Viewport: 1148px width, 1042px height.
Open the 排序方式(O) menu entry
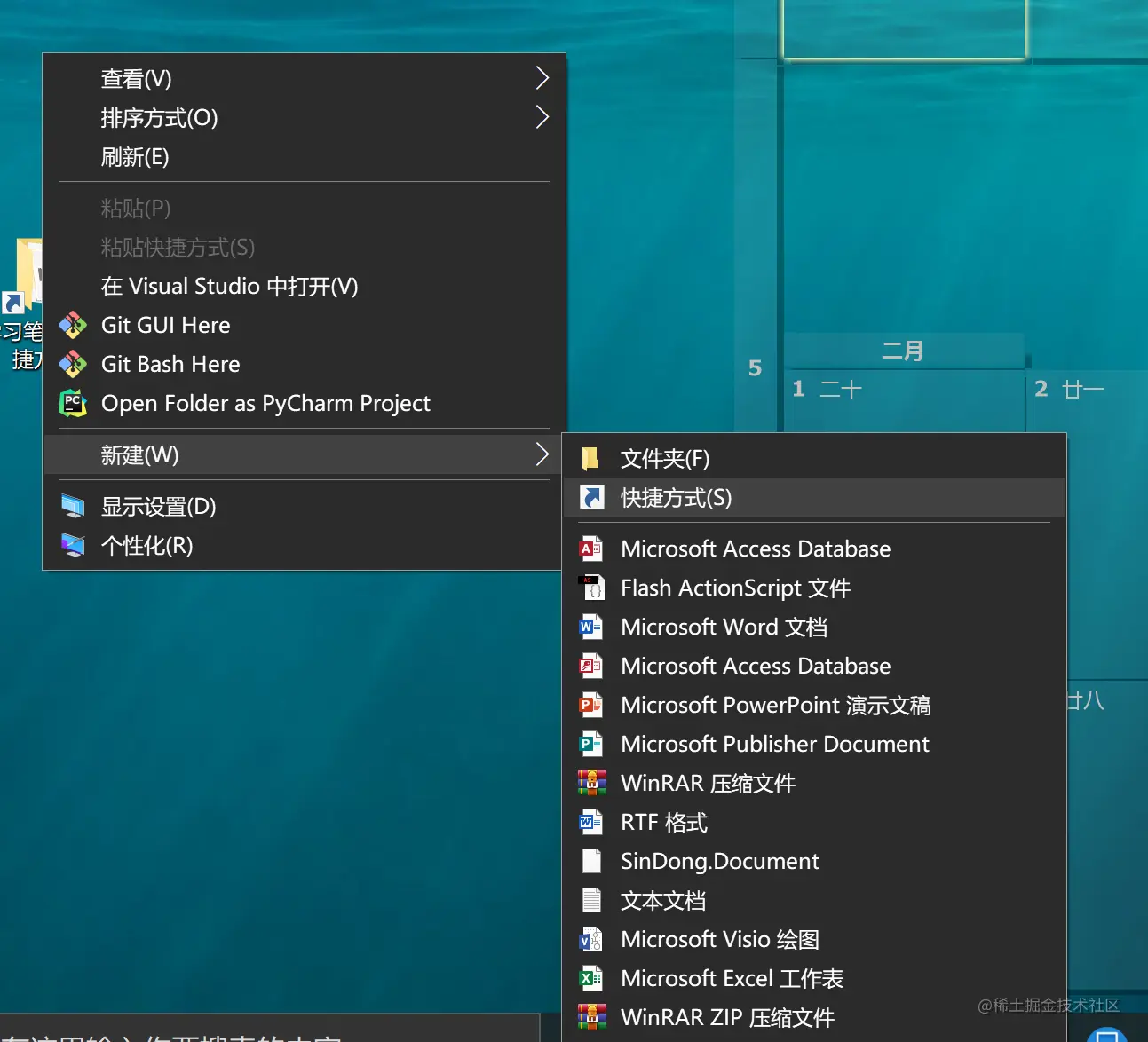click(x=304, y=117)
